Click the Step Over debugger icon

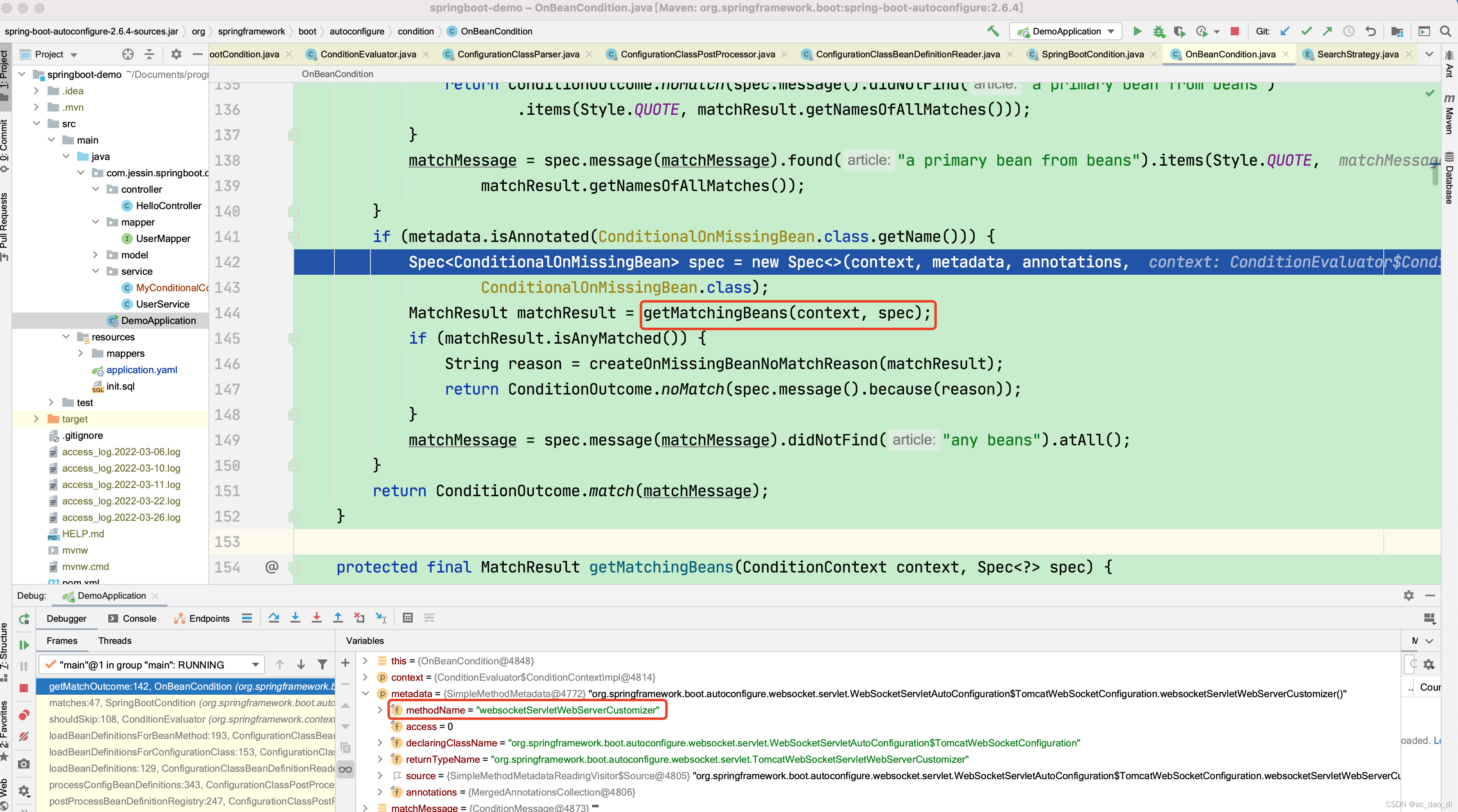point(274,618)
